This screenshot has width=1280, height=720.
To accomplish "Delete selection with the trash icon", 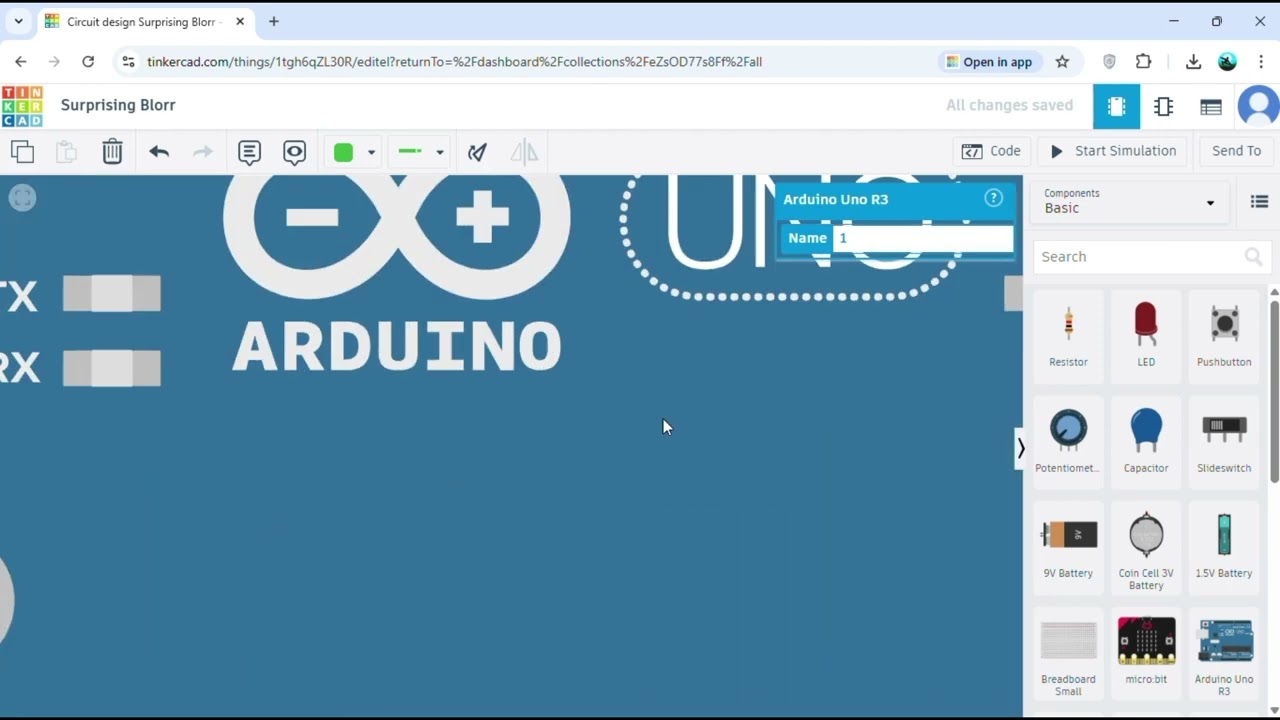I will pos(112,152).
